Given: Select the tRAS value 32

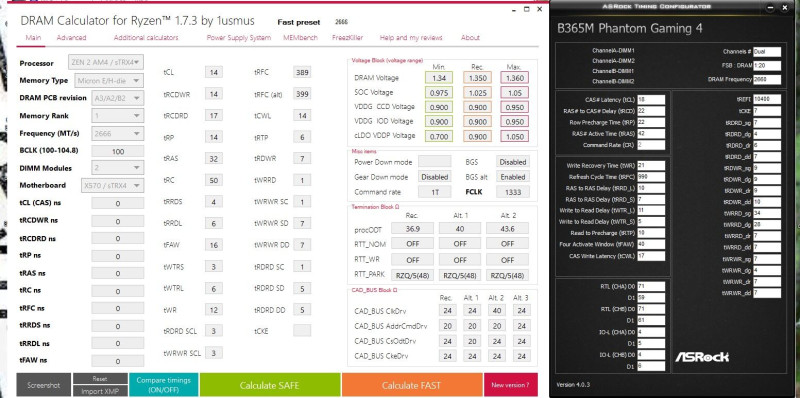Looking at the screenshot, I should point(214,159).
